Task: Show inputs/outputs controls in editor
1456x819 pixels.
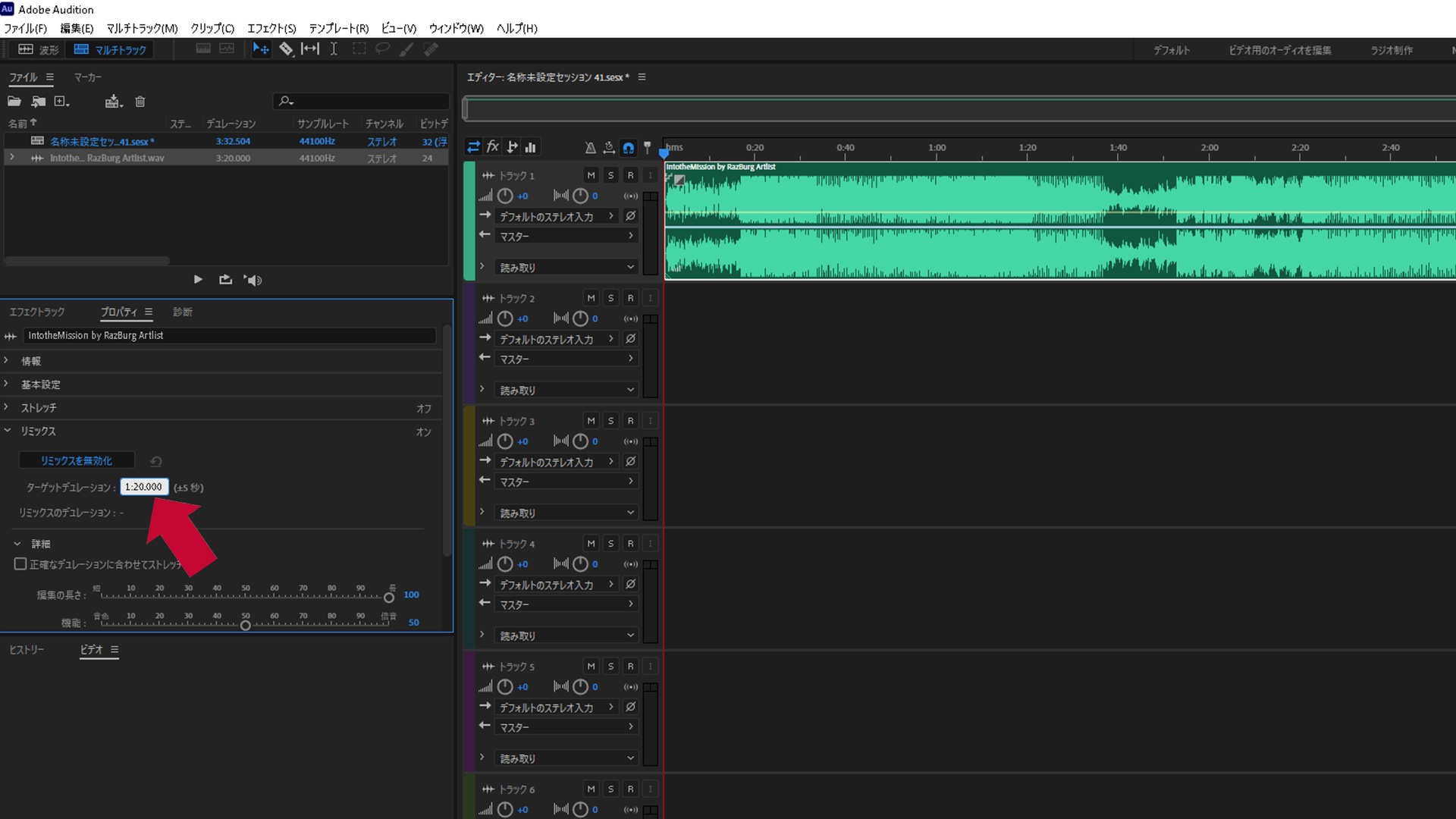Action: pos(473,147)
